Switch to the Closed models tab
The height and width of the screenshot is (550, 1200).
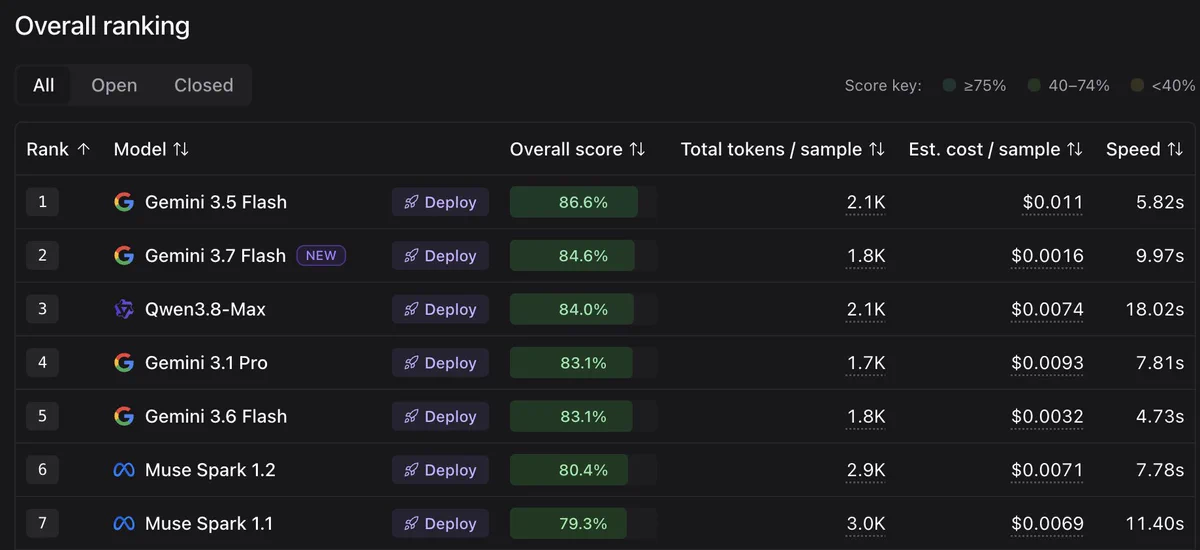[203, 85]
